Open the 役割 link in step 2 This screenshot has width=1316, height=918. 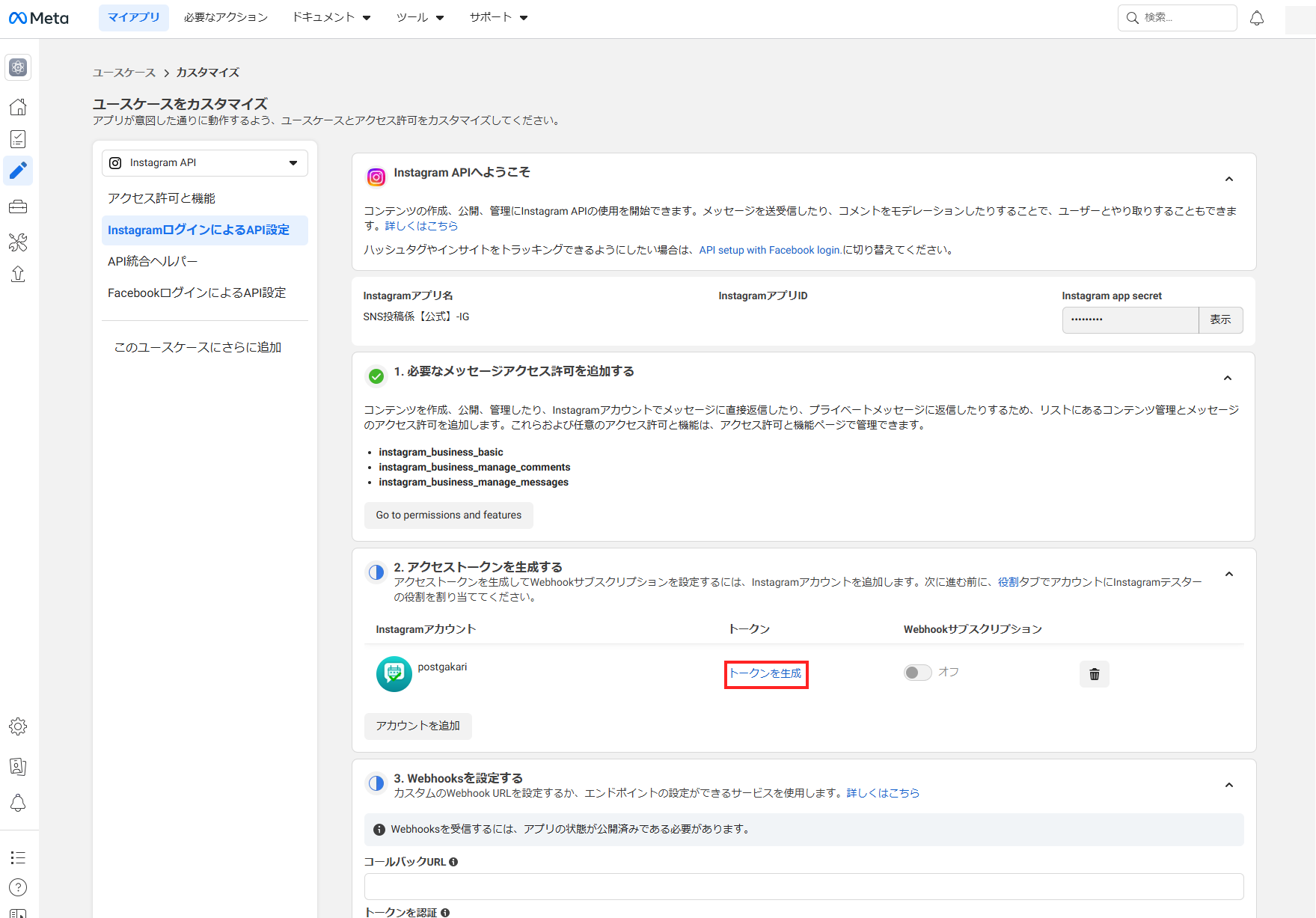pos(1009,582)
